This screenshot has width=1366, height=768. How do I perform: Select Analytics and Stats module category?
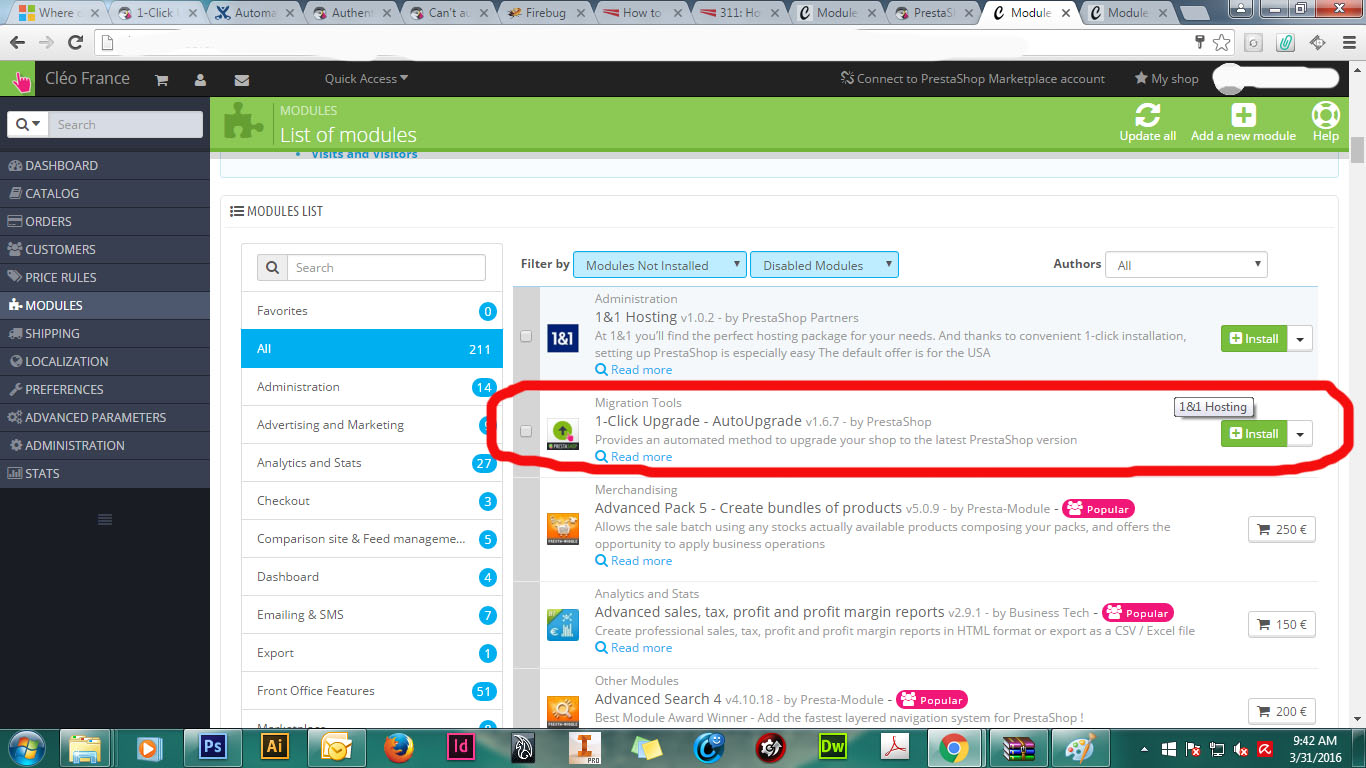[x=372, y=463]
